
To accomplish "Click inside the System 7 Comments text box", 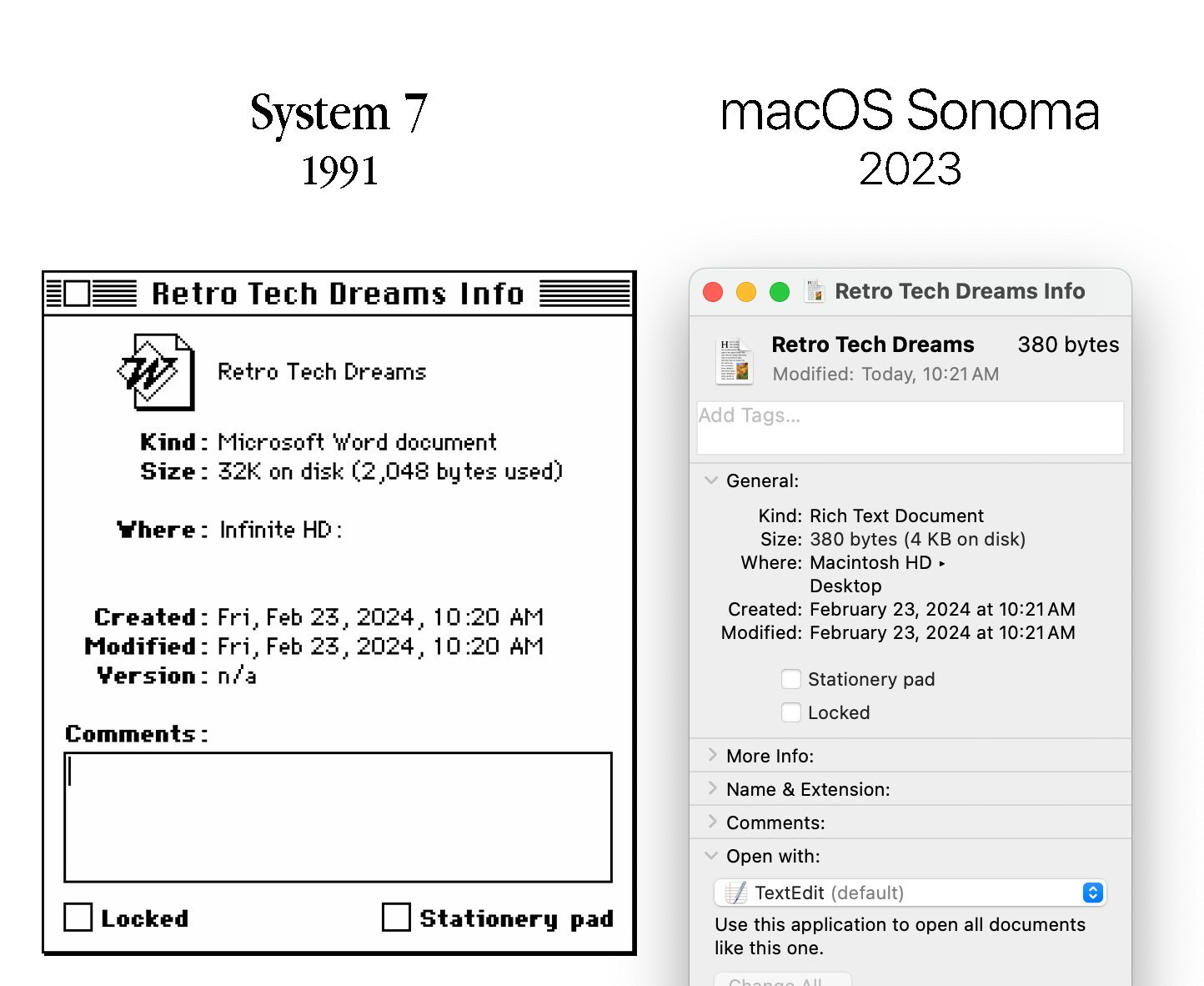I will (x=338, y=817).
